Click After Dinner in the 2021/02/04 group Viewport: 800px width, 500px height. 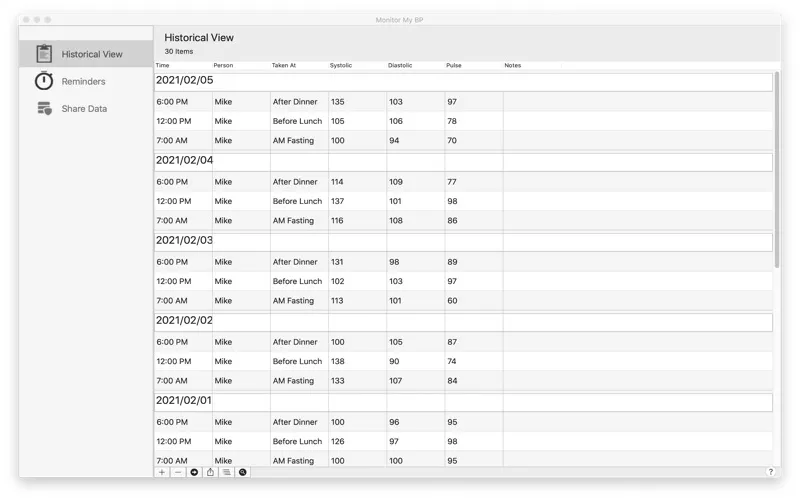click(295, 182)
